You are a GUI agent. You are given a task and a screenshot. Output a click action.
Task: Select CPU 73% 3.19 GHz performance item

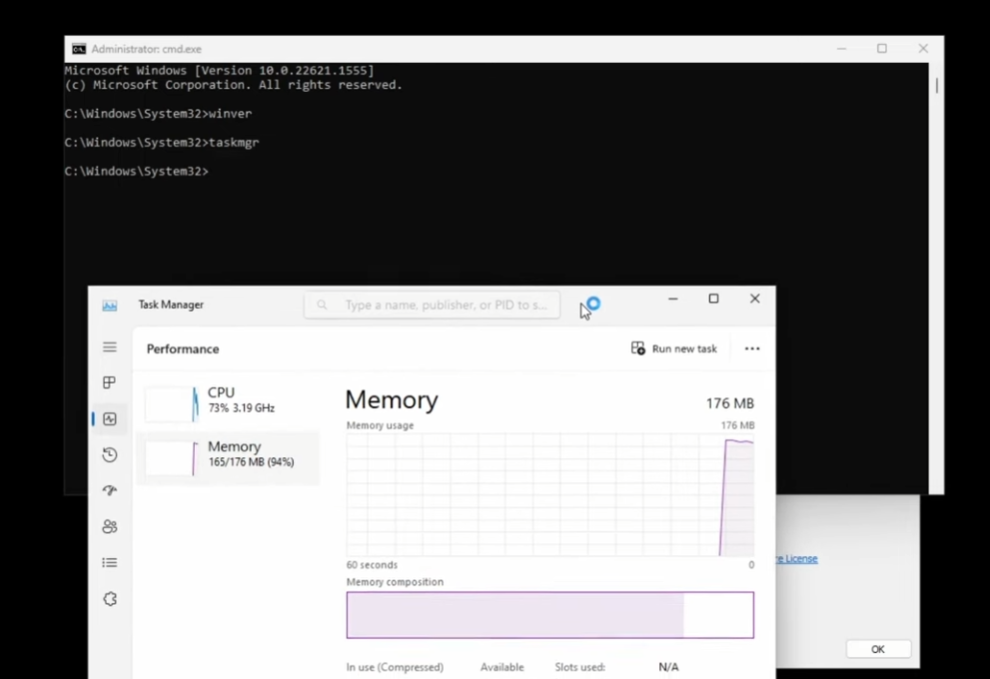click(229, 402)
